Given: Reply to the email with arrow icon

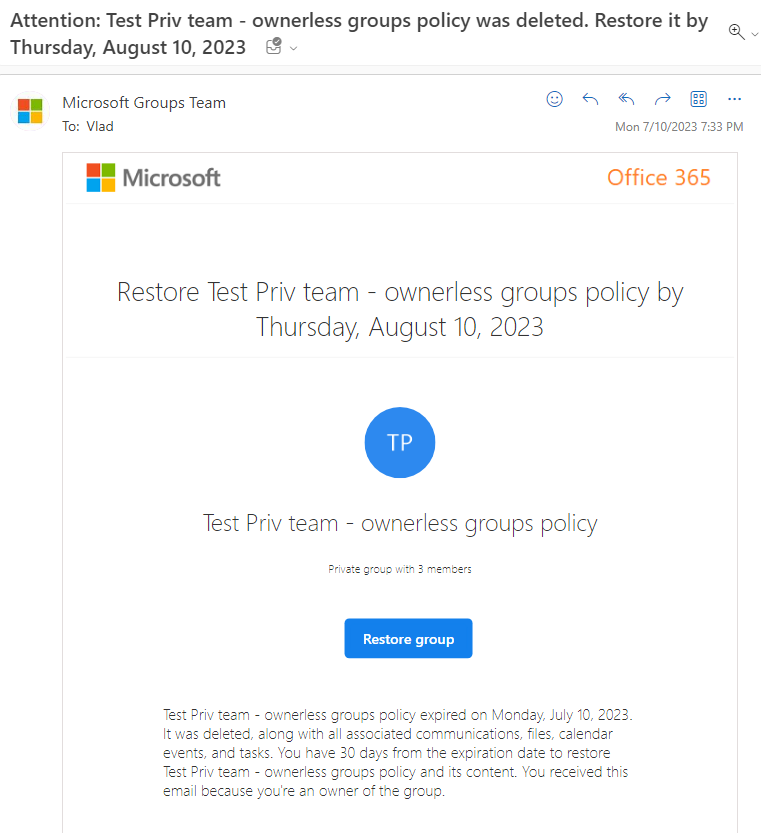Looking at the screenshot, I should coord(590,99).
